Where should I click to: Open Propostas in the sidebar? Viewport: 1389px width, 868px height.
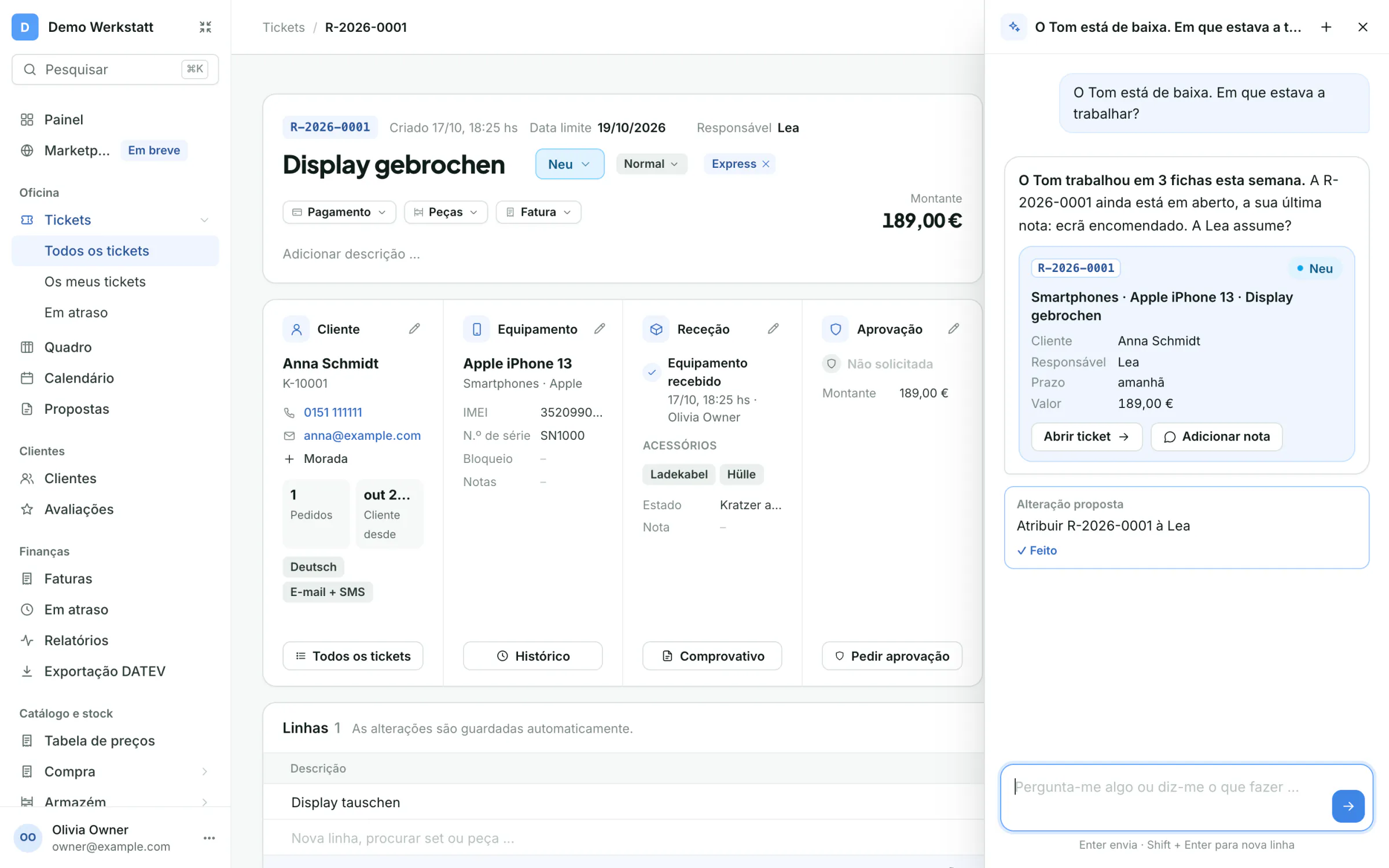(115, 409)
